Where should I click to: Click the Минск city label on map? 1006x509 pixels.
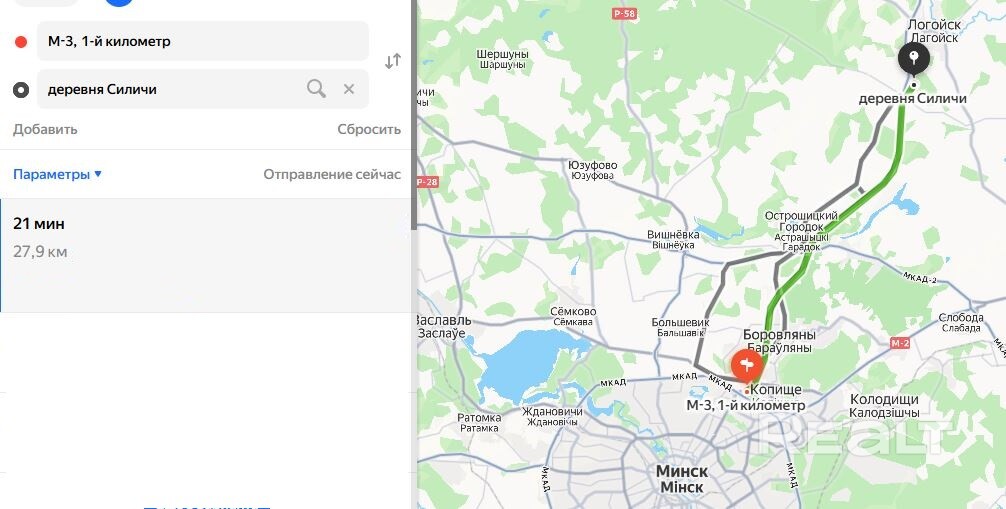click(681, 471)
